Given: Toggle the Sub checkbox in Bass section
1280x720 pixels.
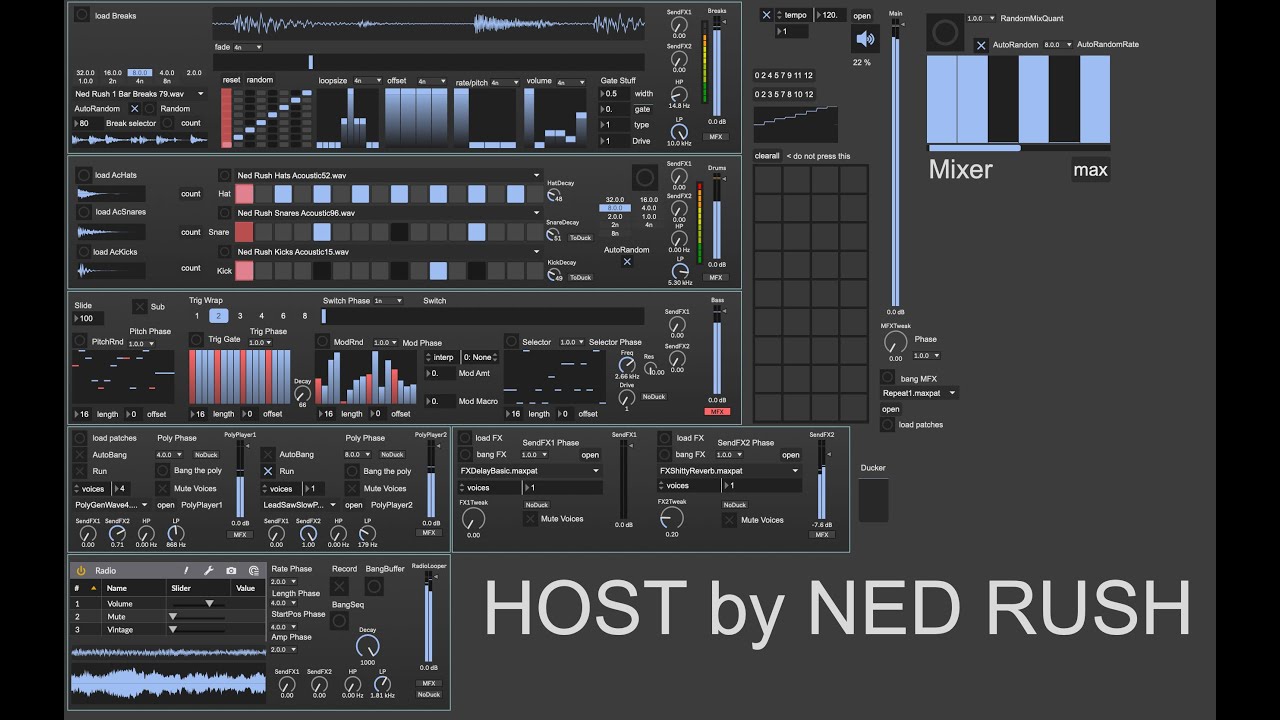Looking at the screenshot, I should 140,306.
